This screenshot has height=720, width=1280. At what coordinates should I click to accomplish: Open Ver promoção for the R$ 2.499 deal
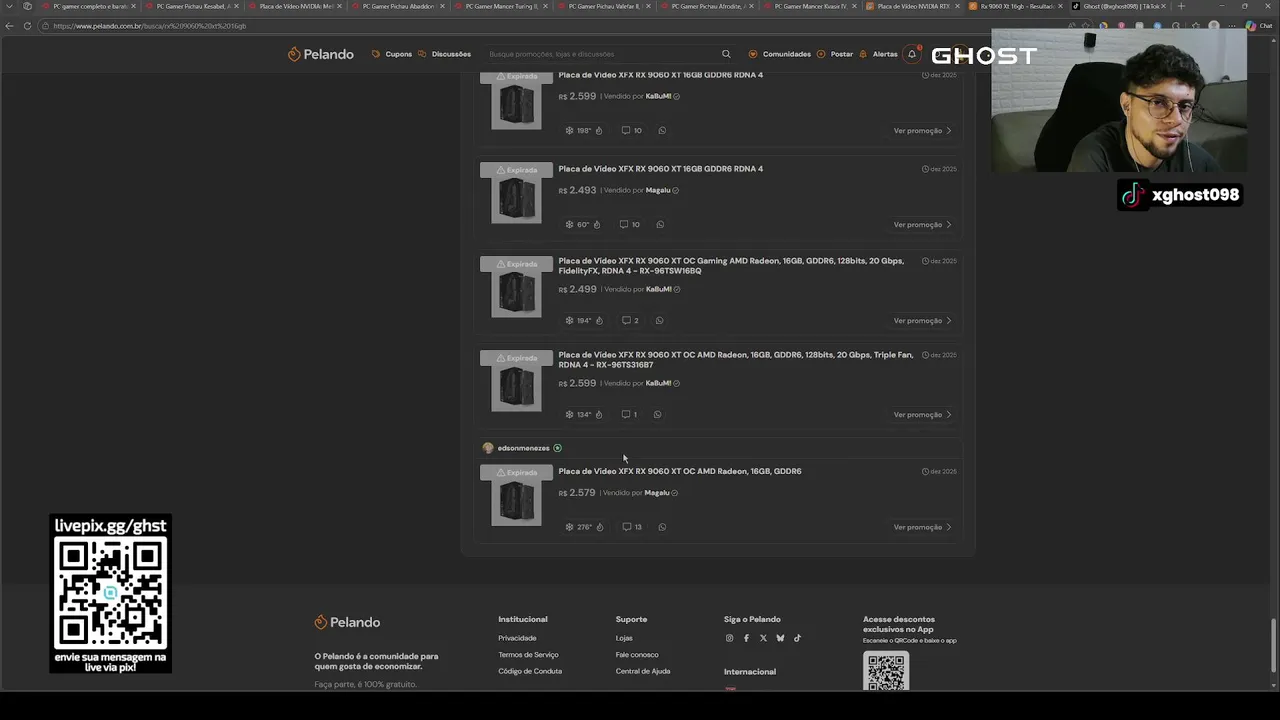[x=922, y=320]
